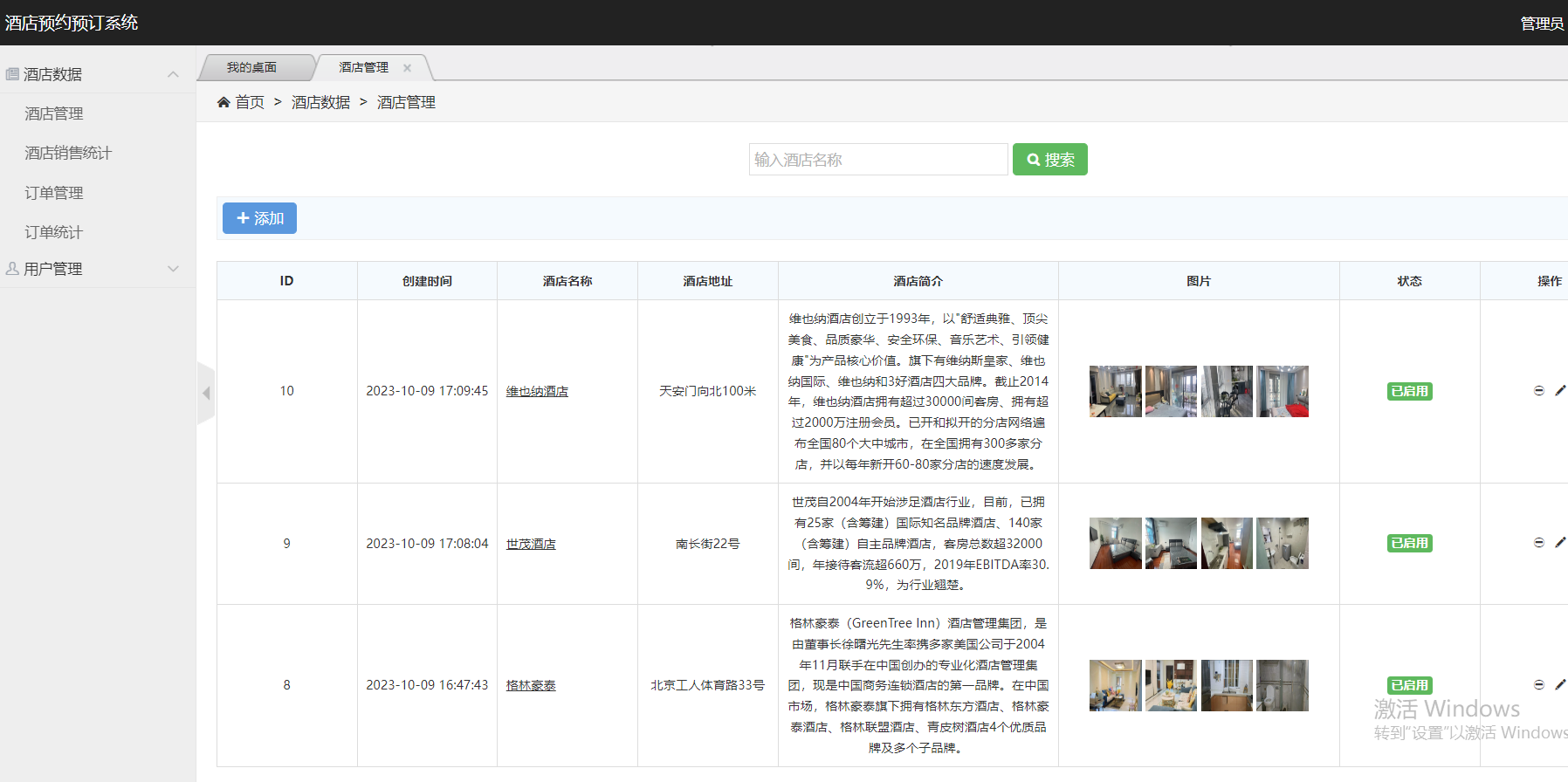Click the address cell 天安门向北100米
The image size is (1568, 782).
[x=708, y=391]
